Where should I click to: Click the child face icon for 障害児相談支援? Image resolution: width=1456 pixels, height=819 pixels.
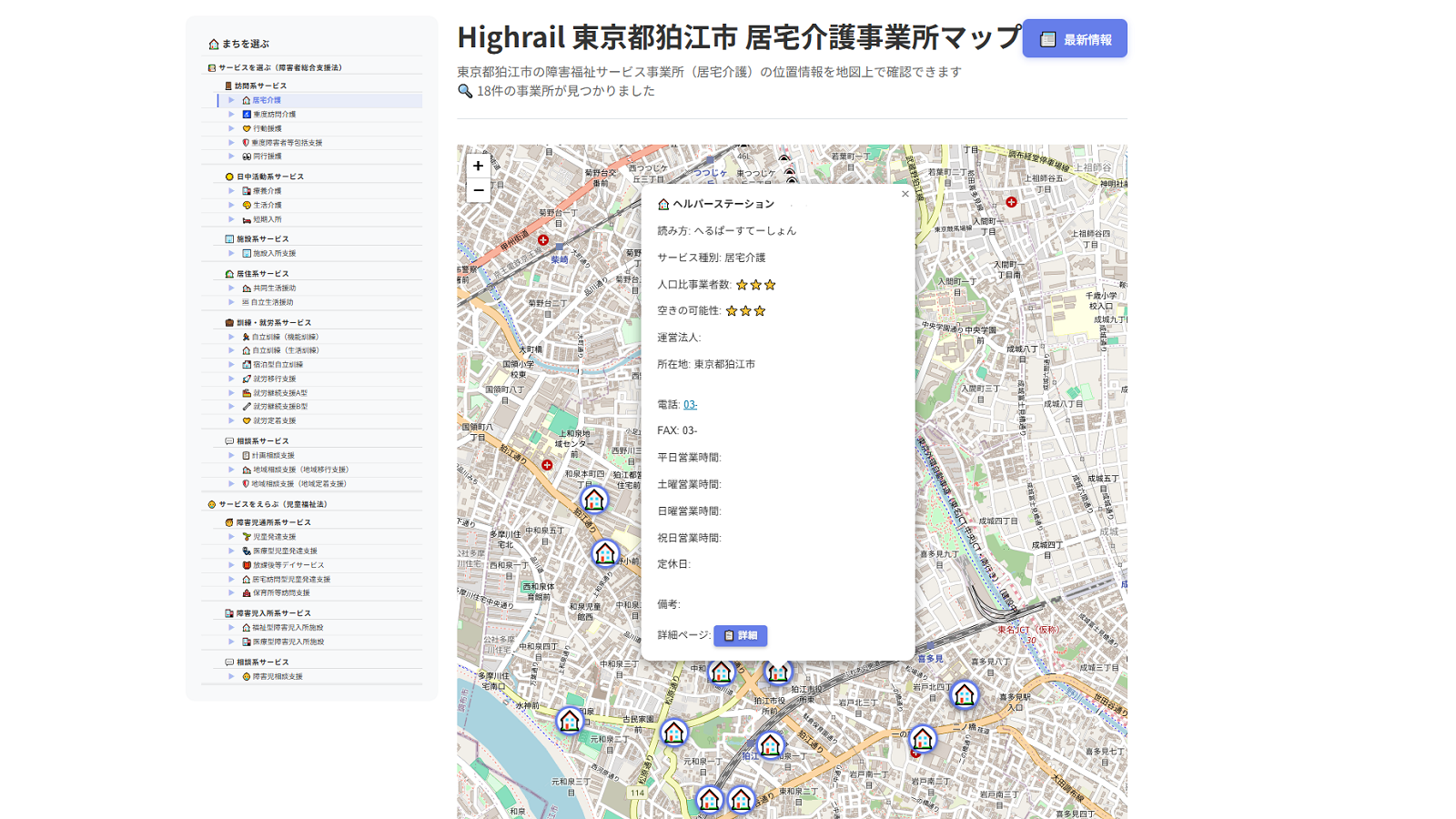pos(246,677)
